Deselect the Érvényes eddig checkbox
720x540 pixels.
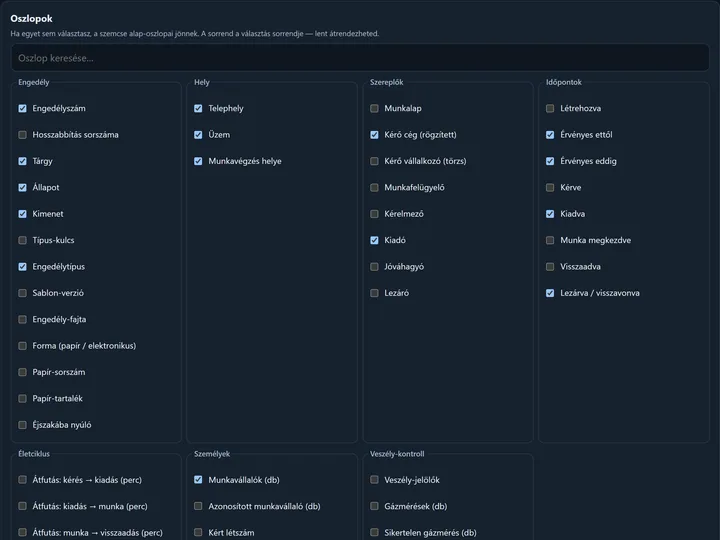click(550, 161)
